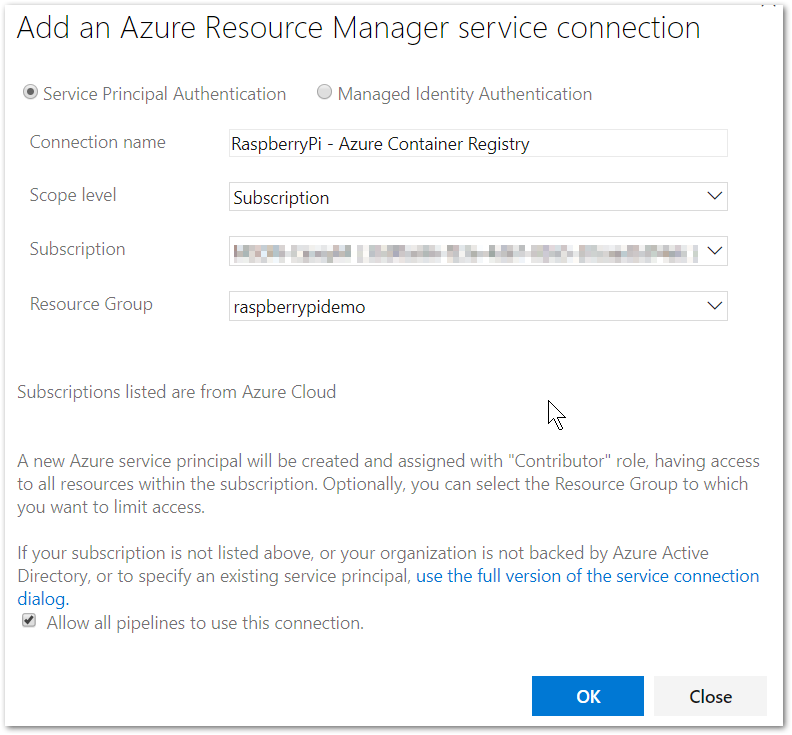Screen dimensions: 792x735
Task: Confirm with the OK button
Action: tap(588, 696)
